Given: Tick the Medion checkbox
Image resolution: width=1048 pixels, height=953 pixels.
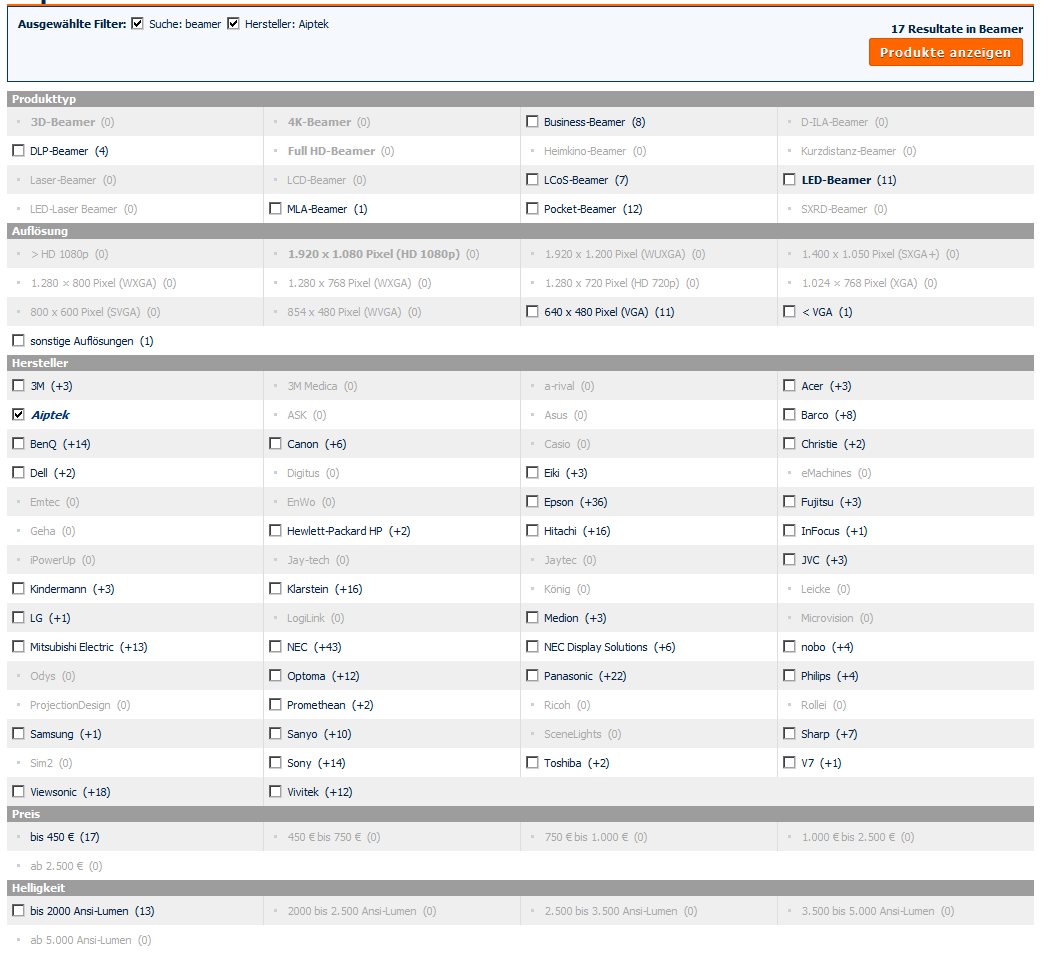Looking at the screenshot, I should coord(532,618).
